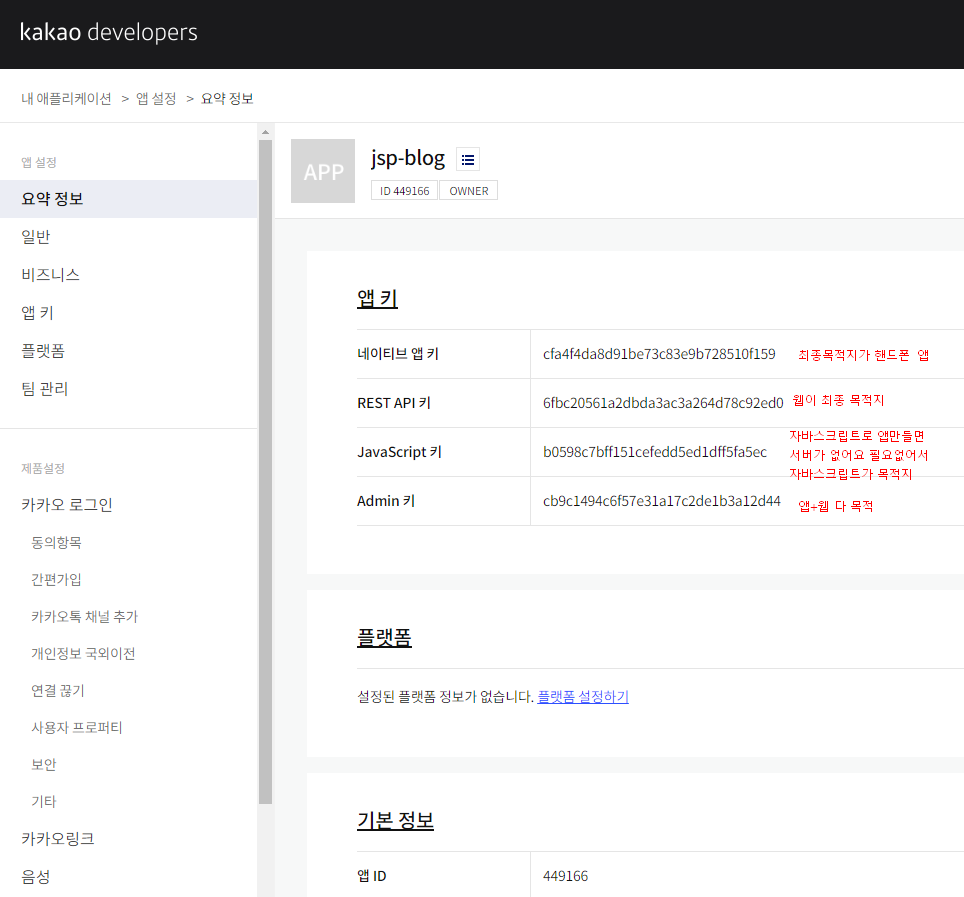Click the sidebar scrollbar up arrow
Viewport: 964px width, 897px height.
pos(266,132)
